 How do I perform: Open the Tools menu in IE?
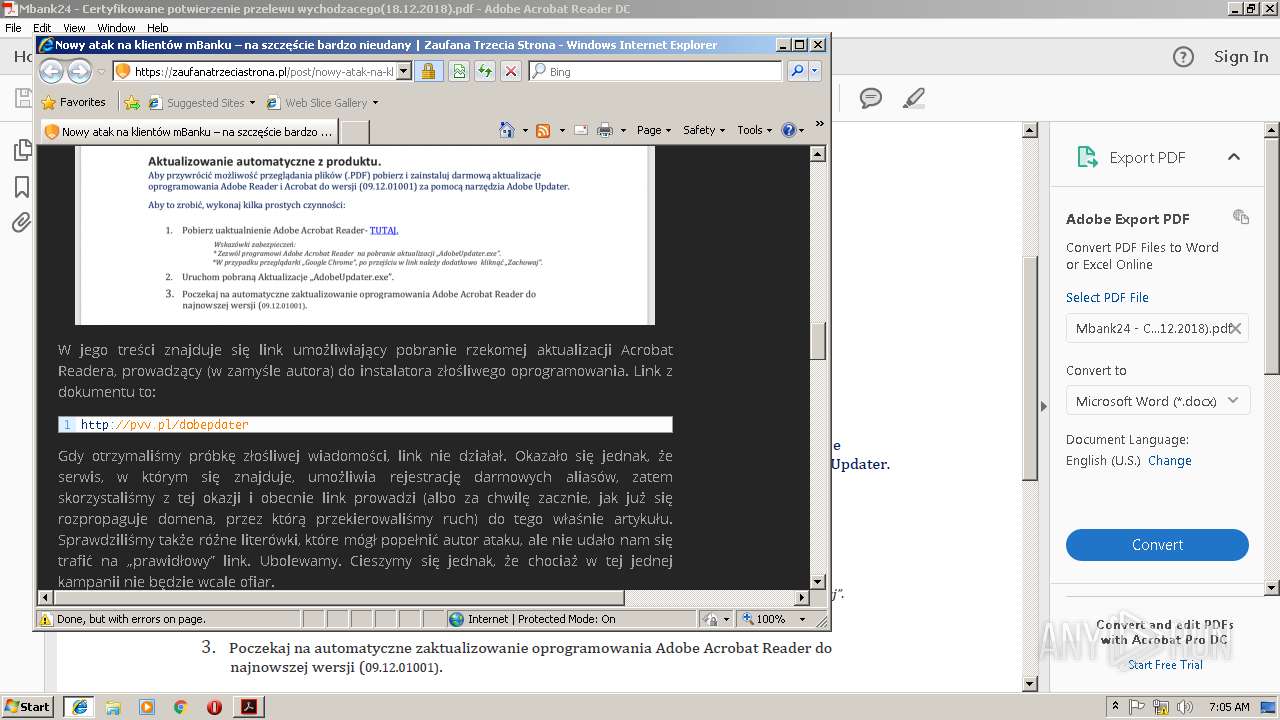click(x=755, y=130)
